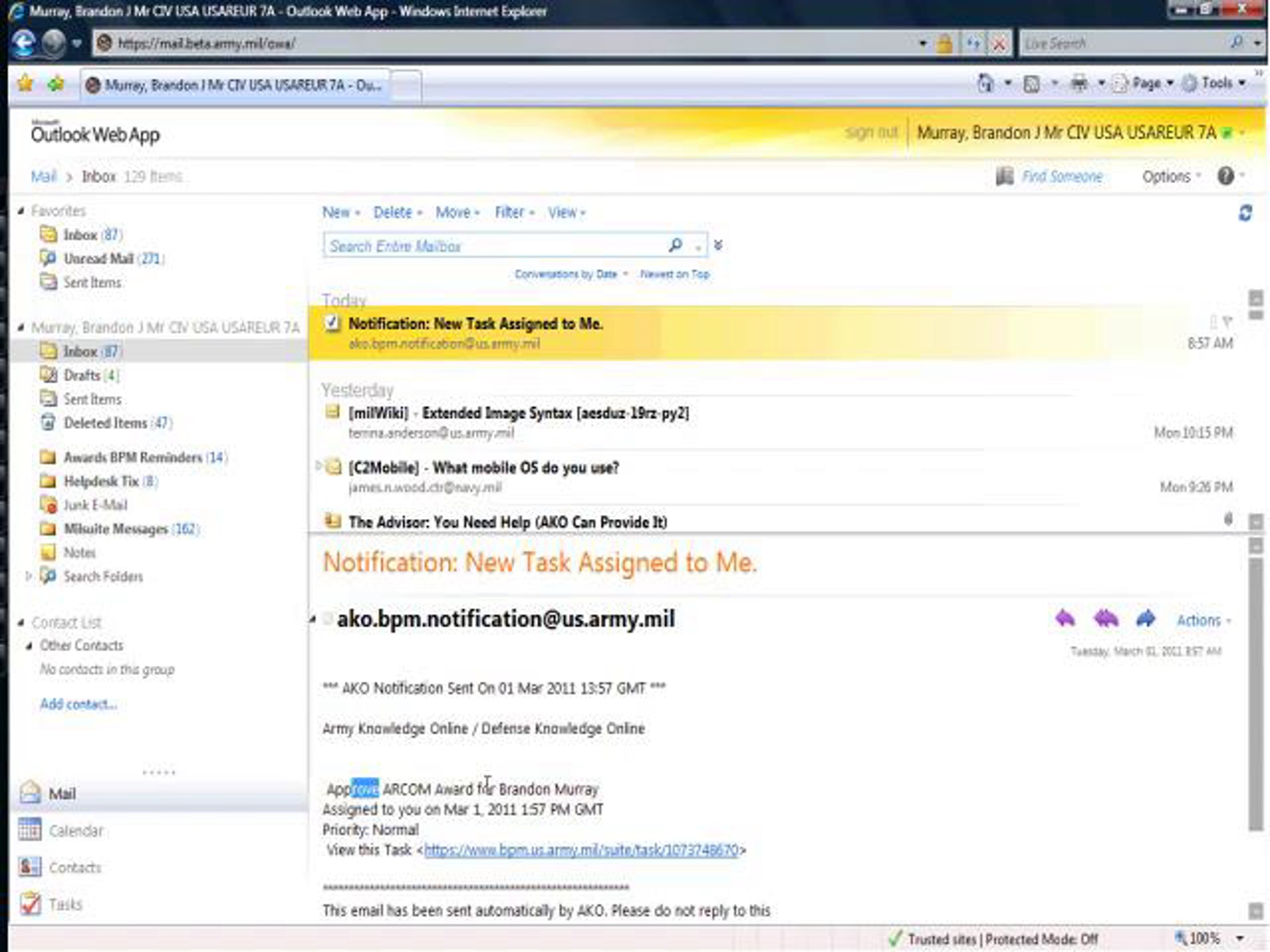Switch to the Calendar module
This screenshot has width=1270, height=952.
click(x=75, y=831)
